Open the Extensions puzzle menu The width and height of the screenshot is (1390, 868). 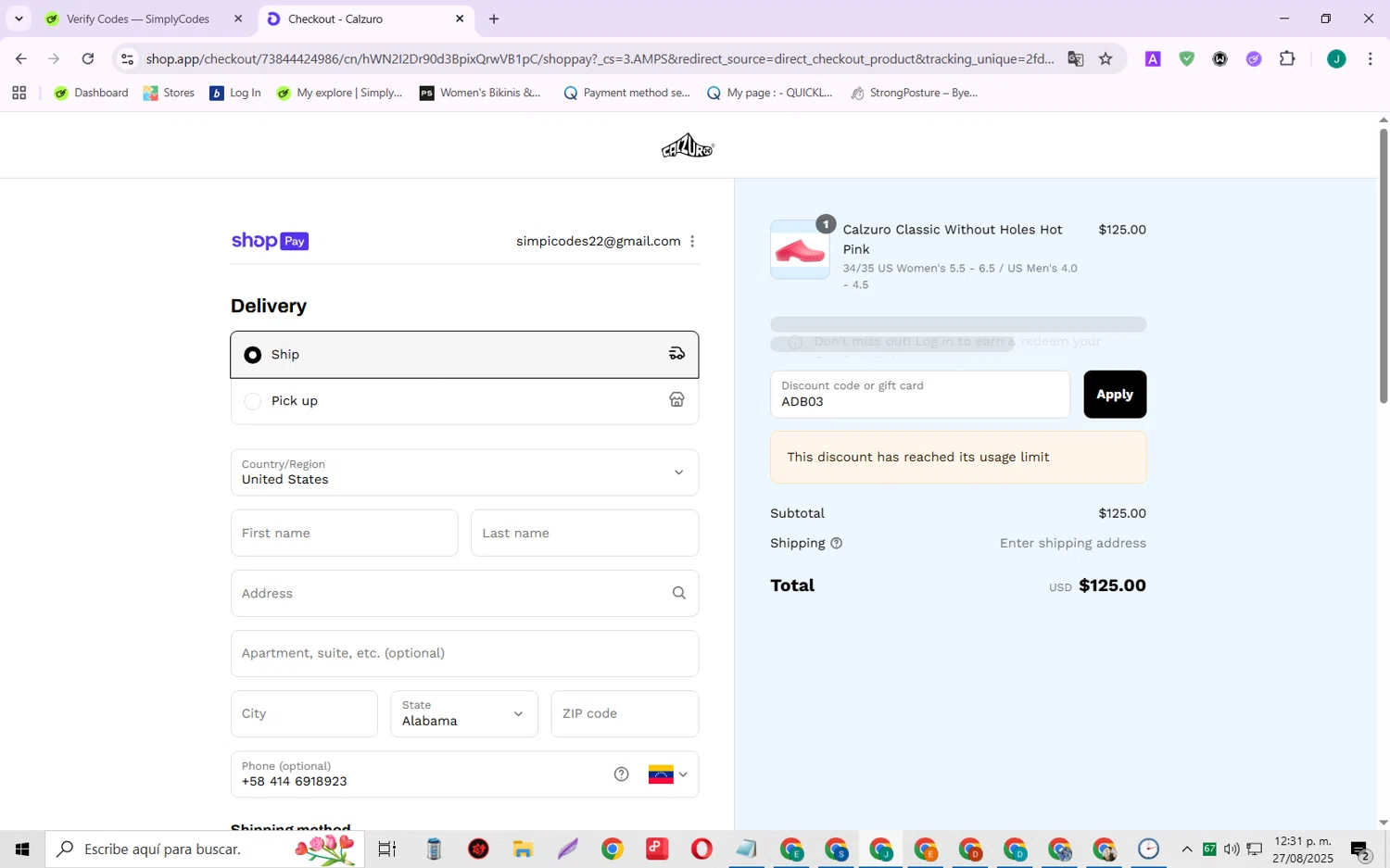[x=1287, y=58]
